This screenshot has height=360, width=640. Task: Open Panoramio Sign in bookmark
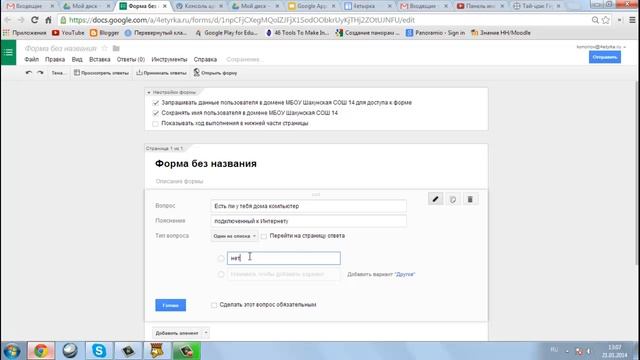436,33
